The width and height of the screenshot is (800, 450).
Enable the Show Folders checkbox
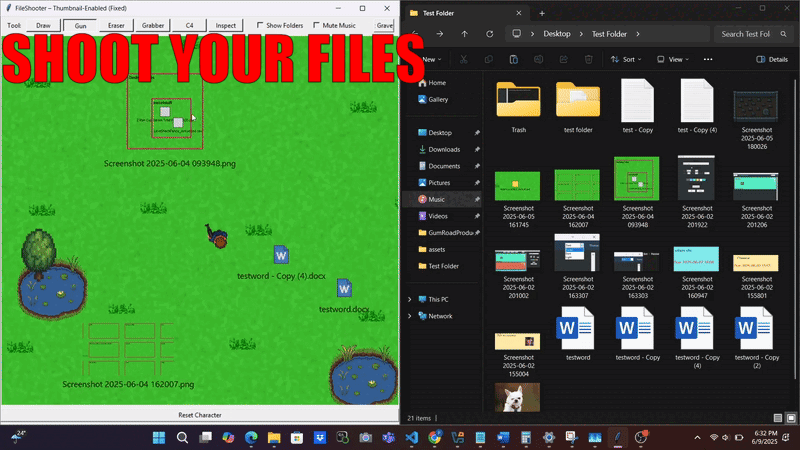click(x=260, y=25)
